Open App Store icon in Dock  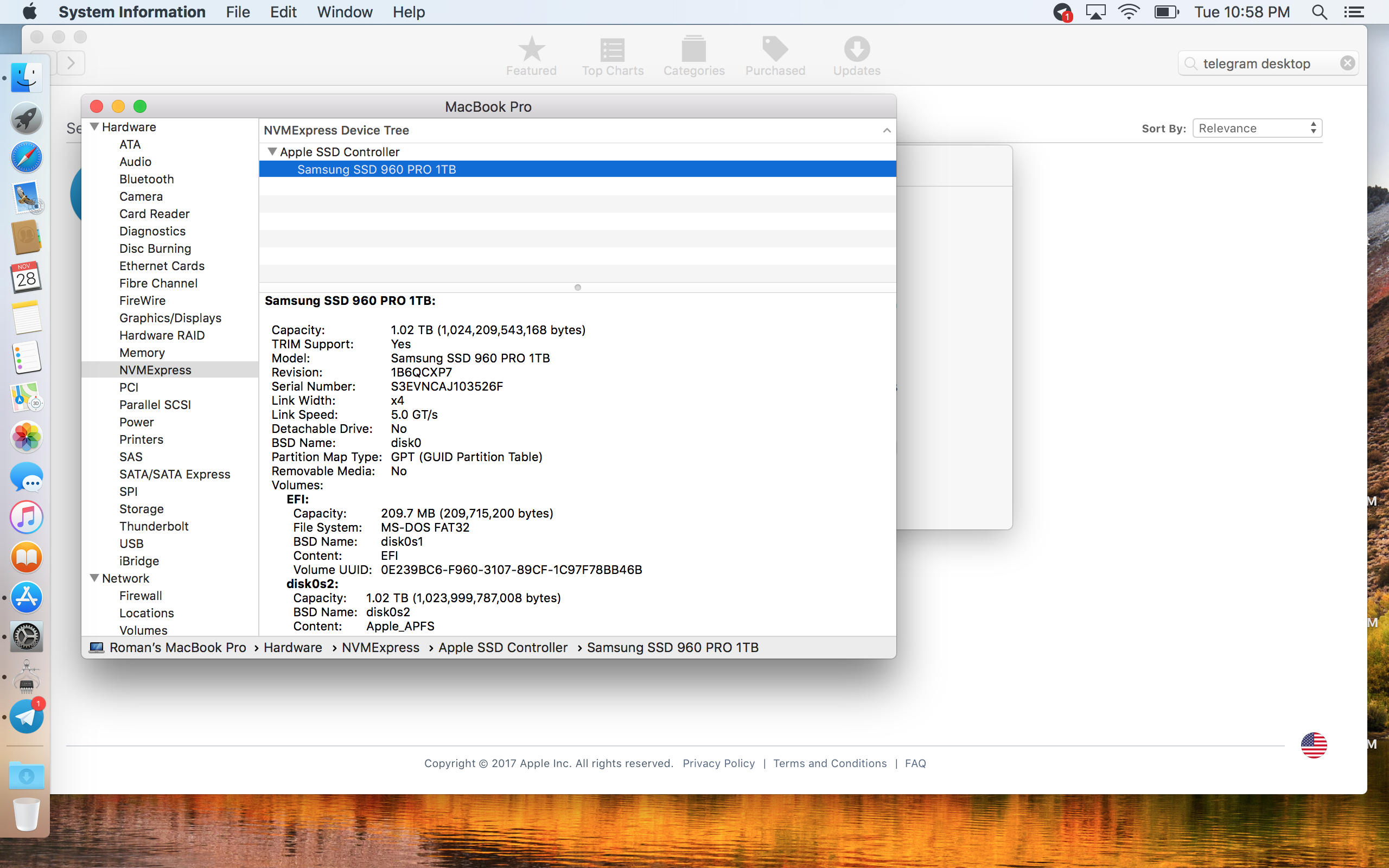27,597
